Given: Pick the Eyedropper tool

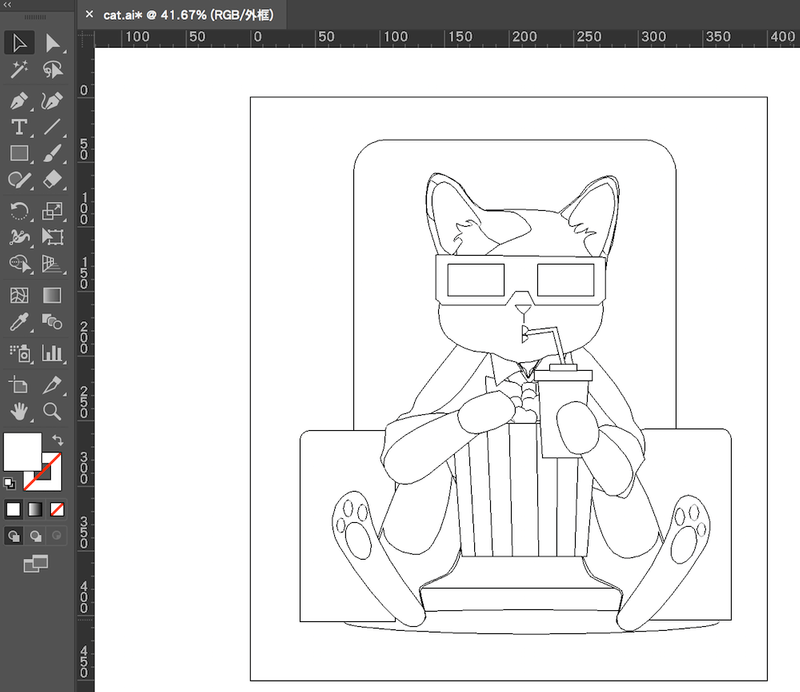Looking at the screenshot, I should [x=18, y=322].
